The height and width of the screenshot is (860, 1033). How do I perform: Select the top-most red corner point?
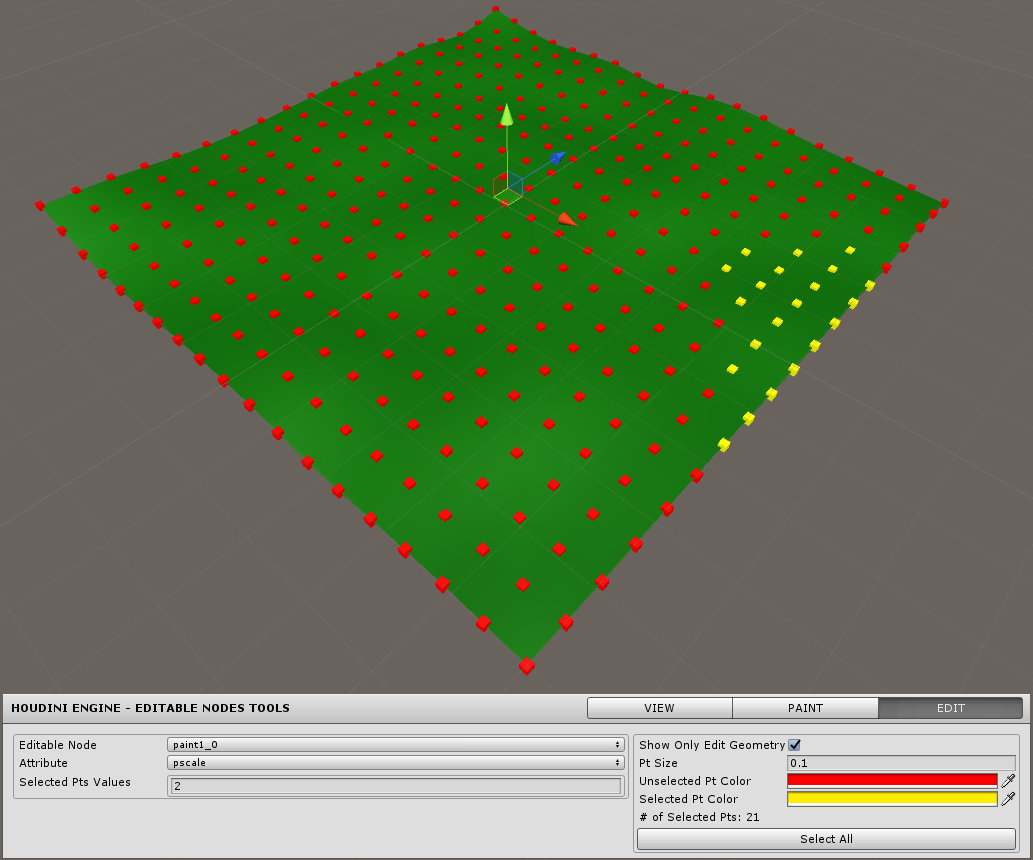(496, 10)
